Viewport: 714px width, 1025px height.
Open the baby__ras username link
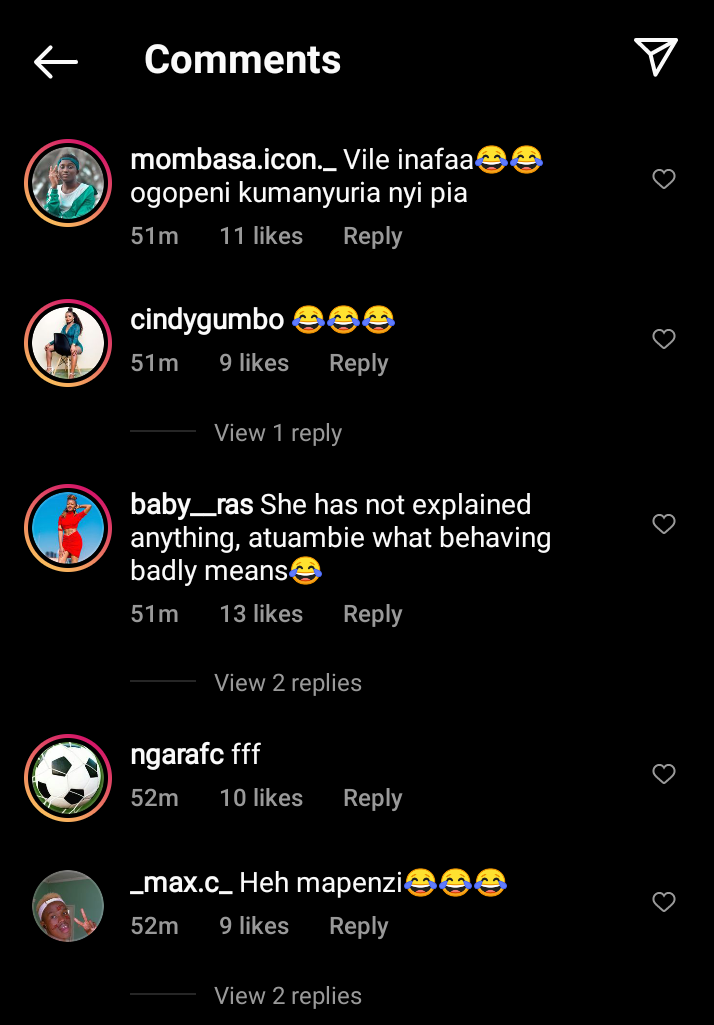[x=192, y=505]
